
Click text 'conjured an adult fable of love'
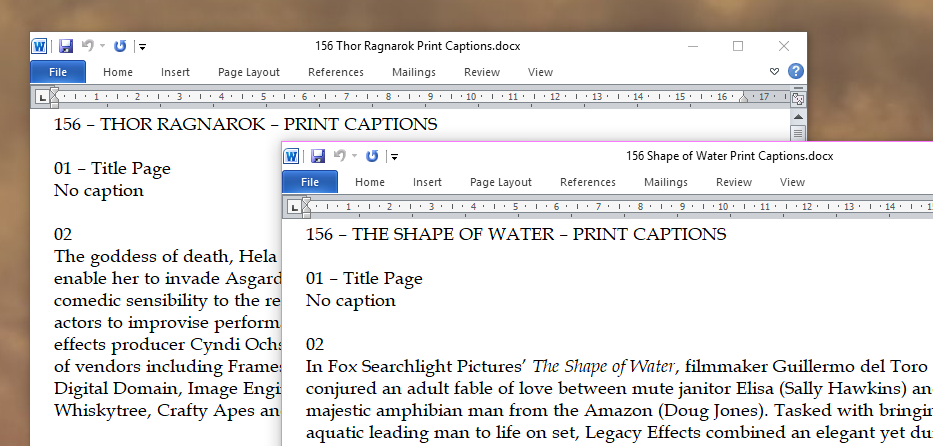pos(428,389)
